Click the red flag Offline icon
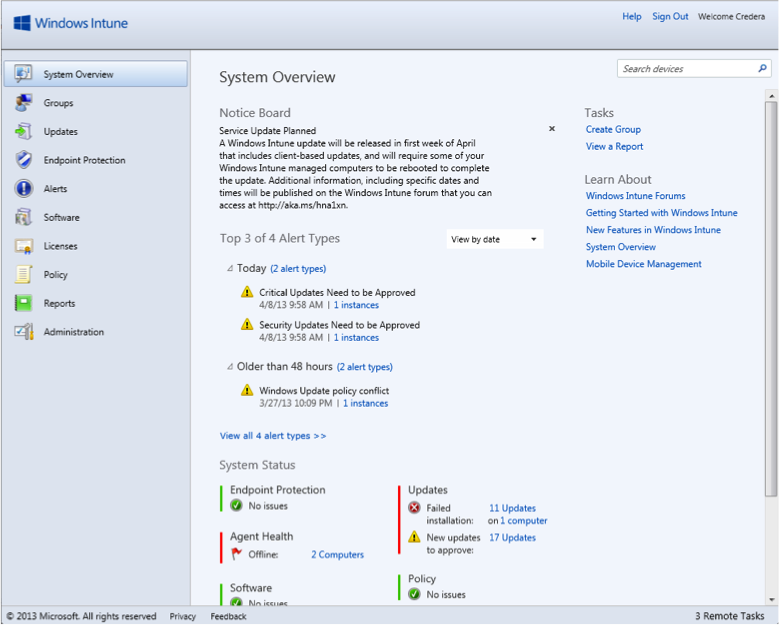Viewport: 779px width, 625px height. coord(236,553)
